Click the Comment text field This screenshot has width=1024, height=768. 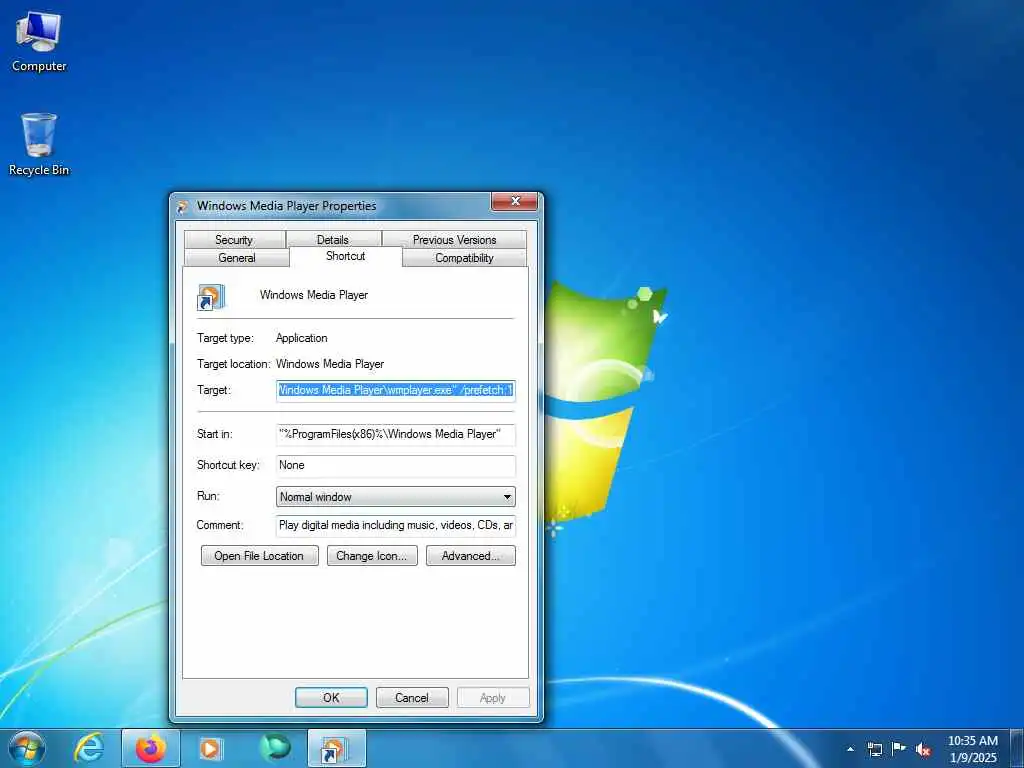[x=396, y=526]
